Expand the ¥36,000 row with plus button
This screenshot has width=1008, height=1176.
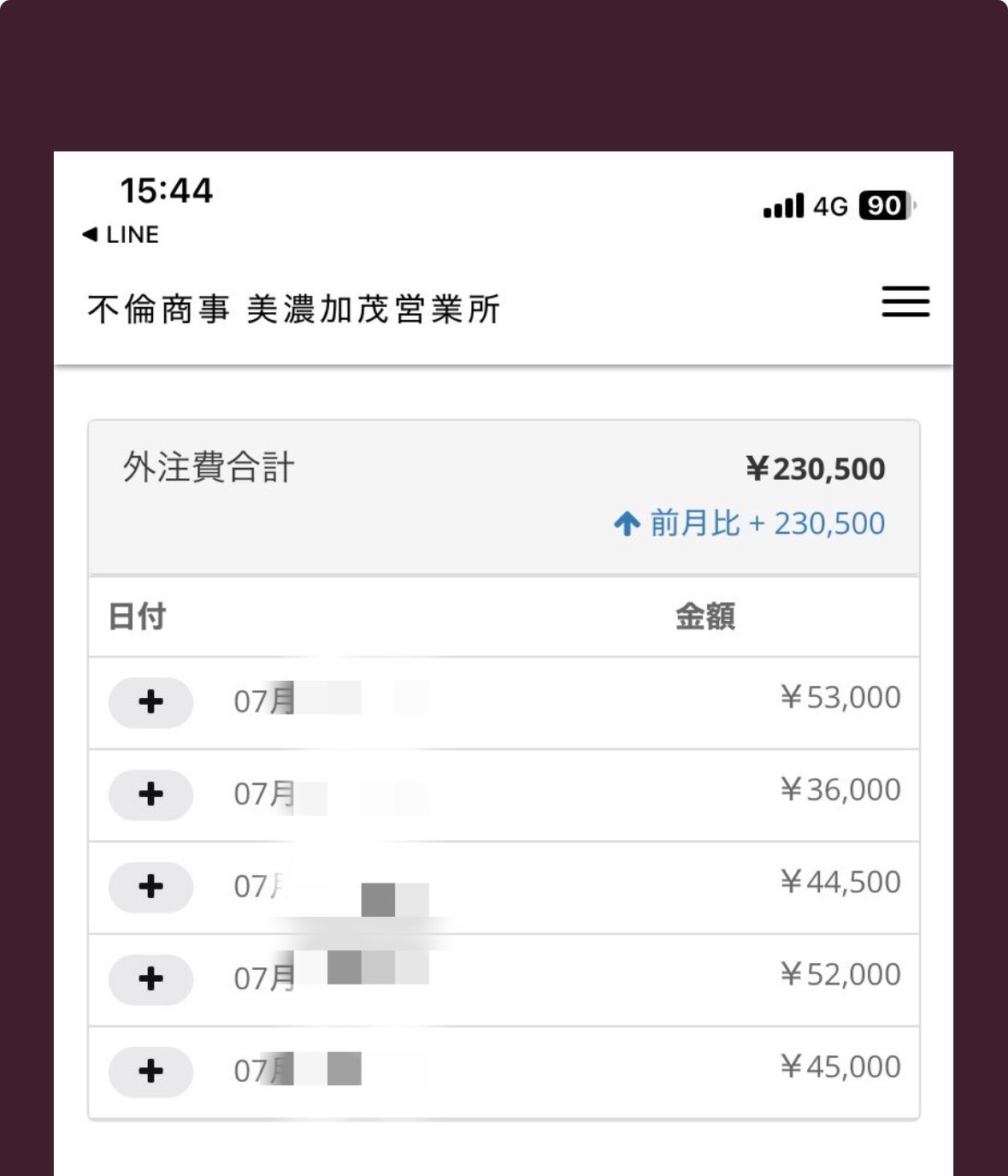150,795
